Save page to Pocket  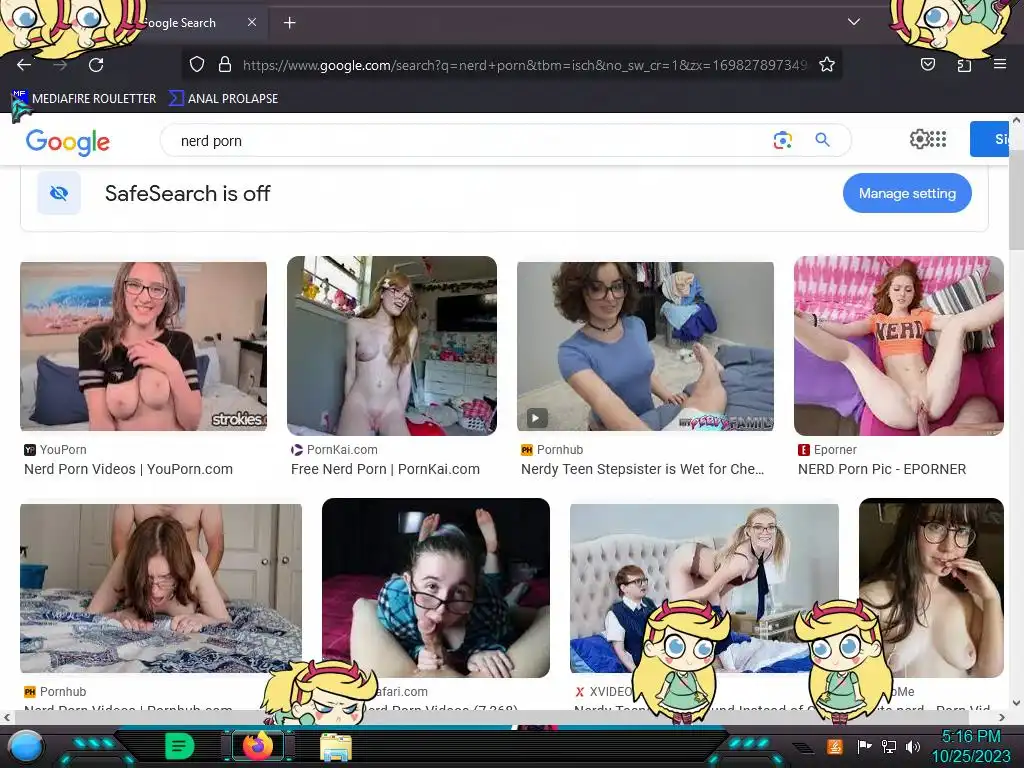click(x=927, y=64)
